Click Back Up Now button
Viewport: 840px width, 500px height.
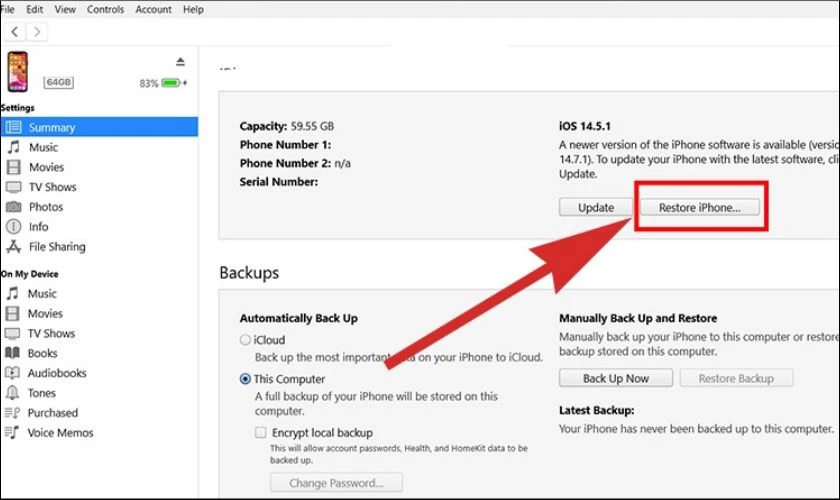coord(616,378)
